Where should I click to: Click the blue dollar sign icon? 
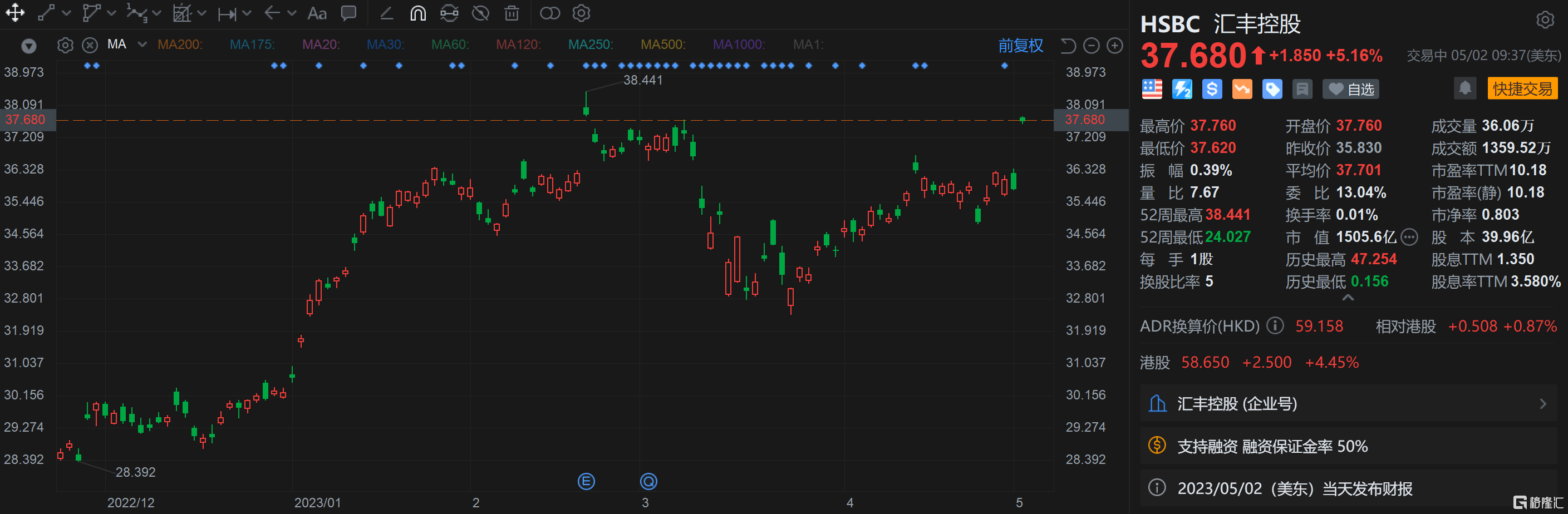coord(1212,89)
